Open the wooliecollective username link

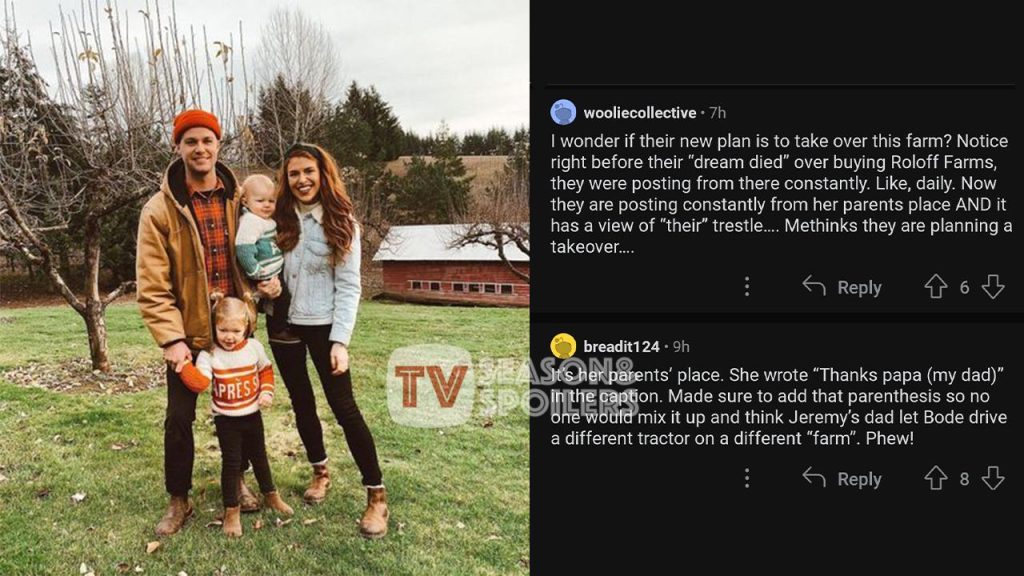coord(639,113)
